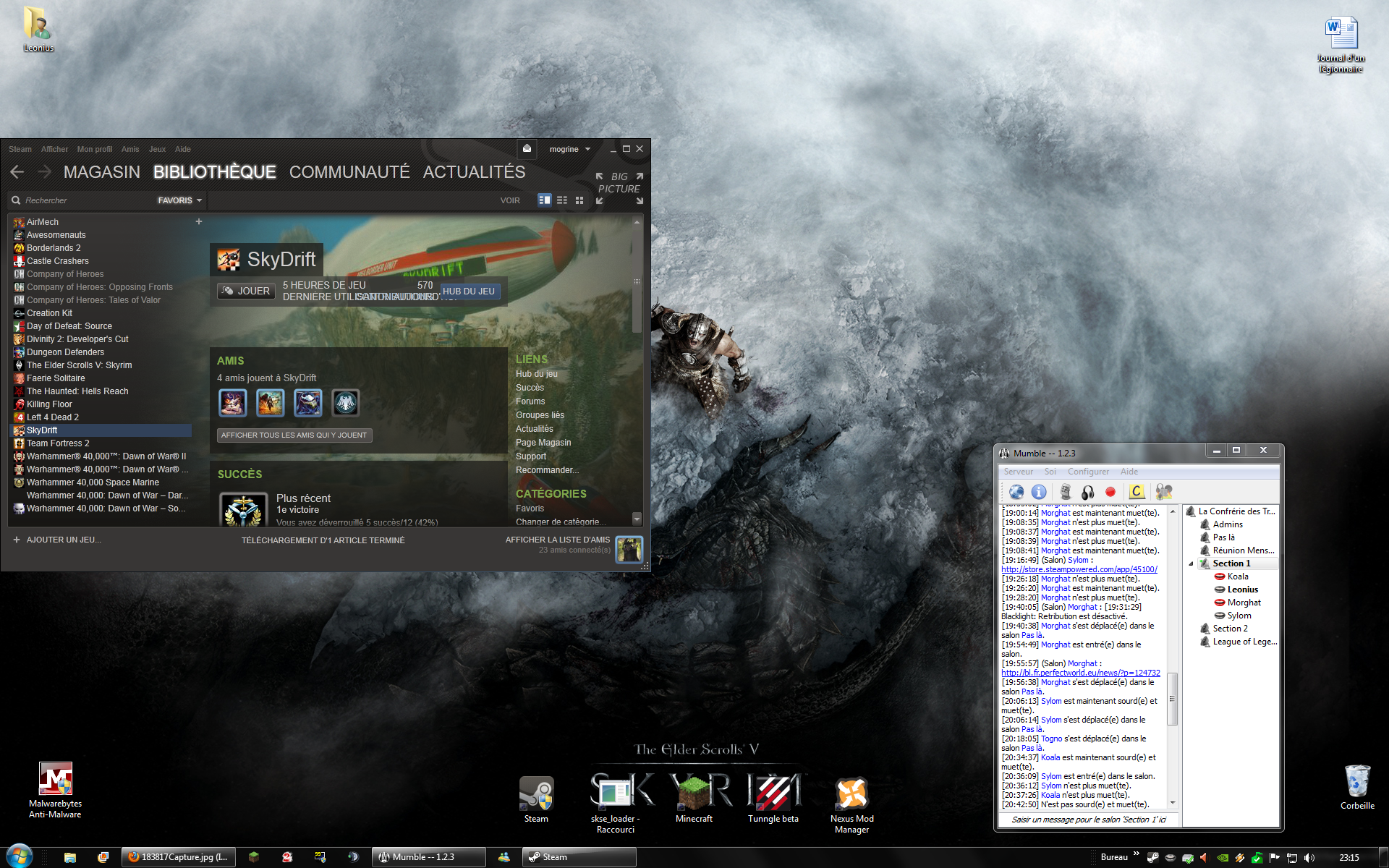Click the Steam inbox envelope icon
The image size is (1389, 868).
[x=527, y=148]
